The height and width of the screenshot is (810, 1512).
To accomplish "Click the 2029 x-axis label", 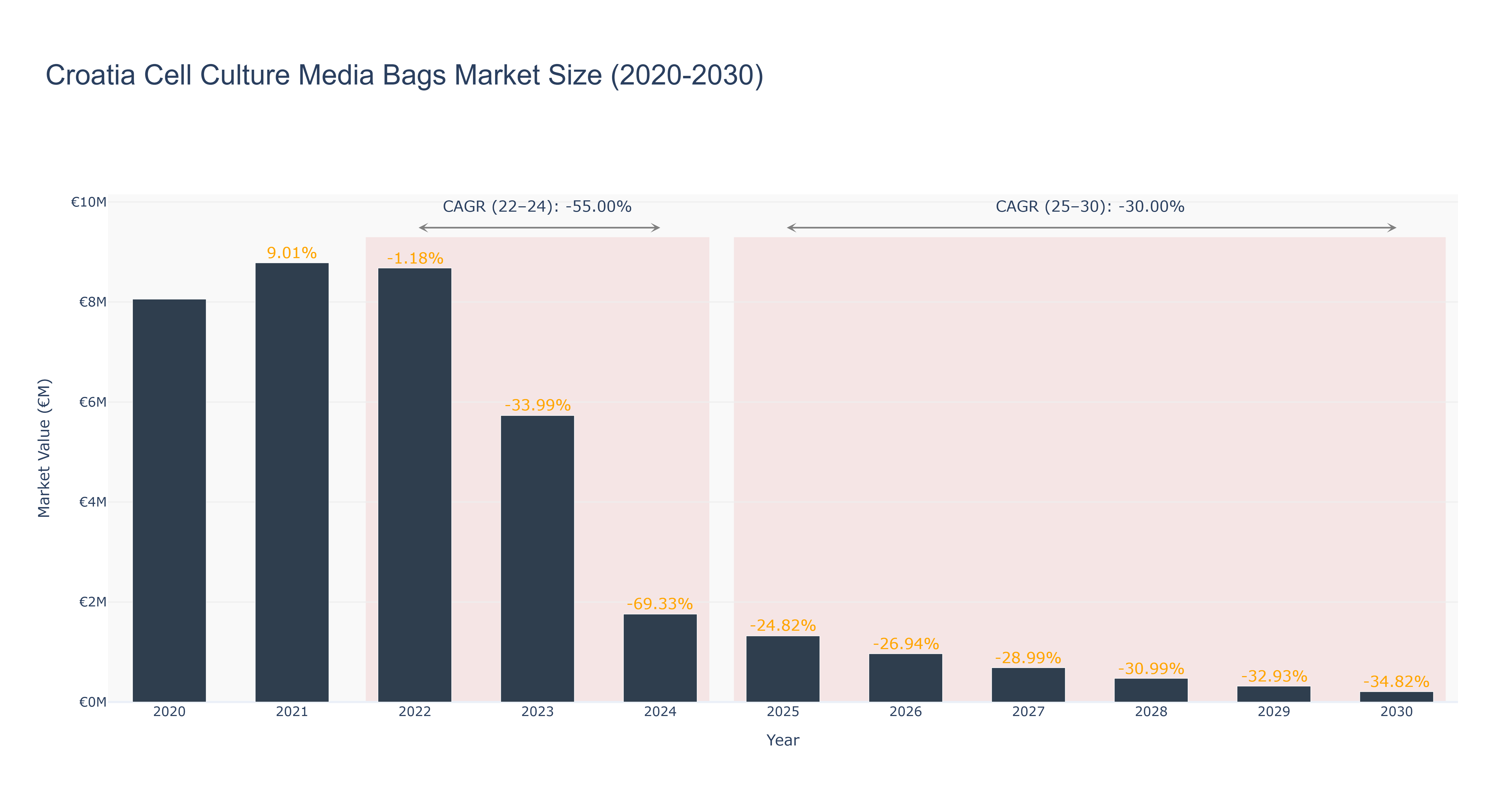I will [1274, 712].
